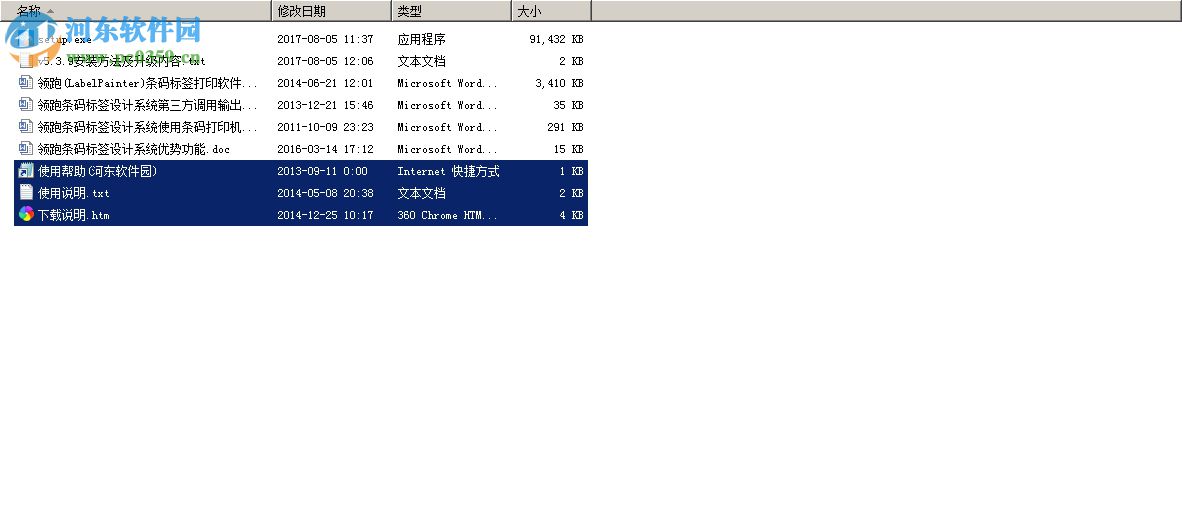Viewport: 1182px width, 531px height.
Task: Click the 360 Chrome HTM... type cell
Action: [x=448, y=215]
